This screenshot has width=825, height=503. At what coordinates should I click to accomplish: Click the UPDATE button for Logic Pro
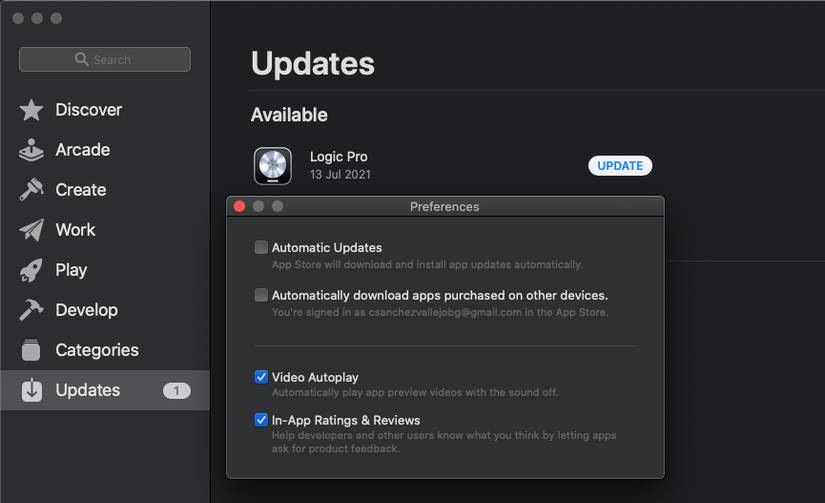pos(620,166)
